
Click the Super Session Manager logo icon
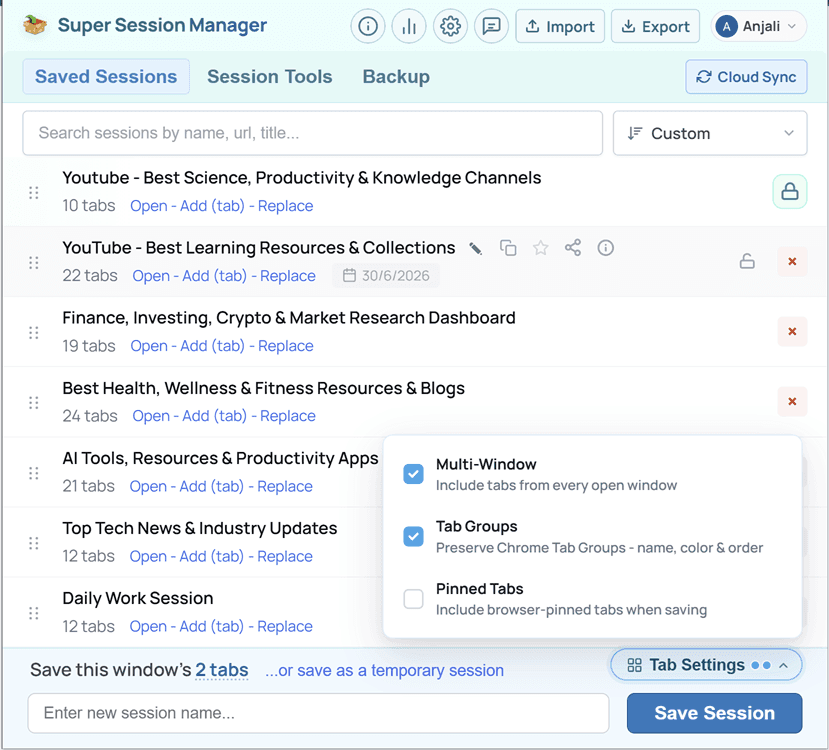click(35, 25)
